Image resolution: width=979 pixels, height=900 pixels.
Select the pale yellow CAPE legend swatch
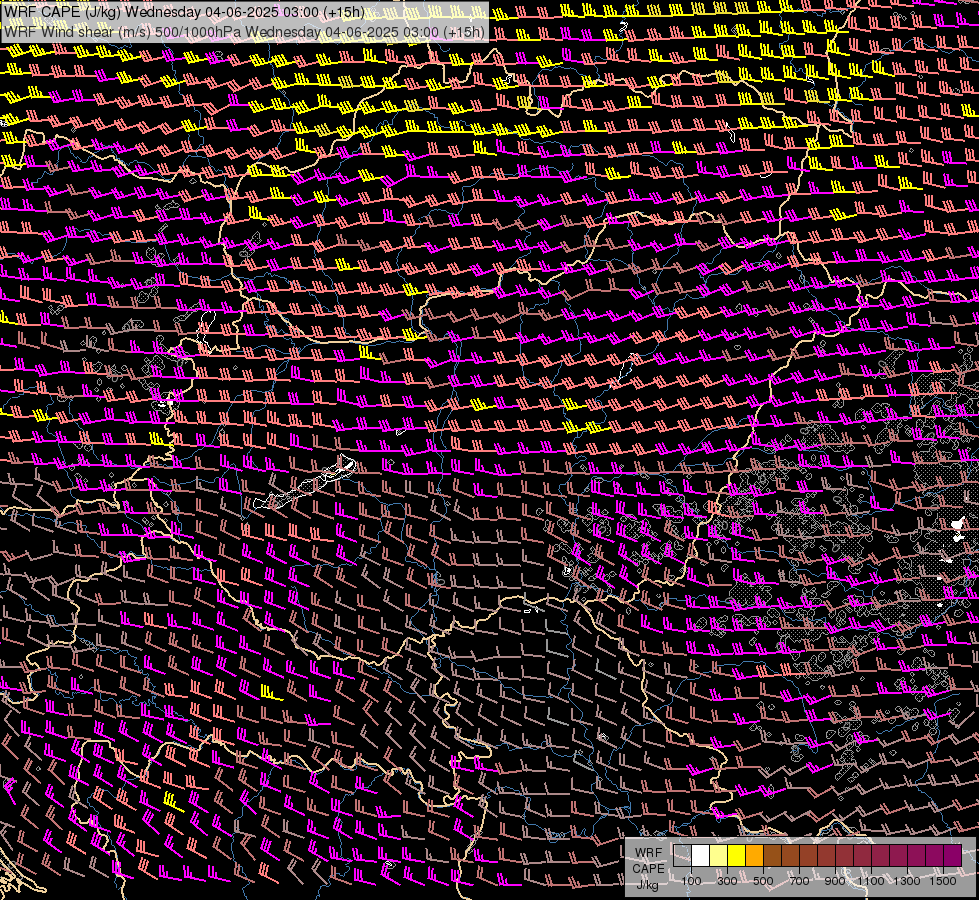(719, 855)
